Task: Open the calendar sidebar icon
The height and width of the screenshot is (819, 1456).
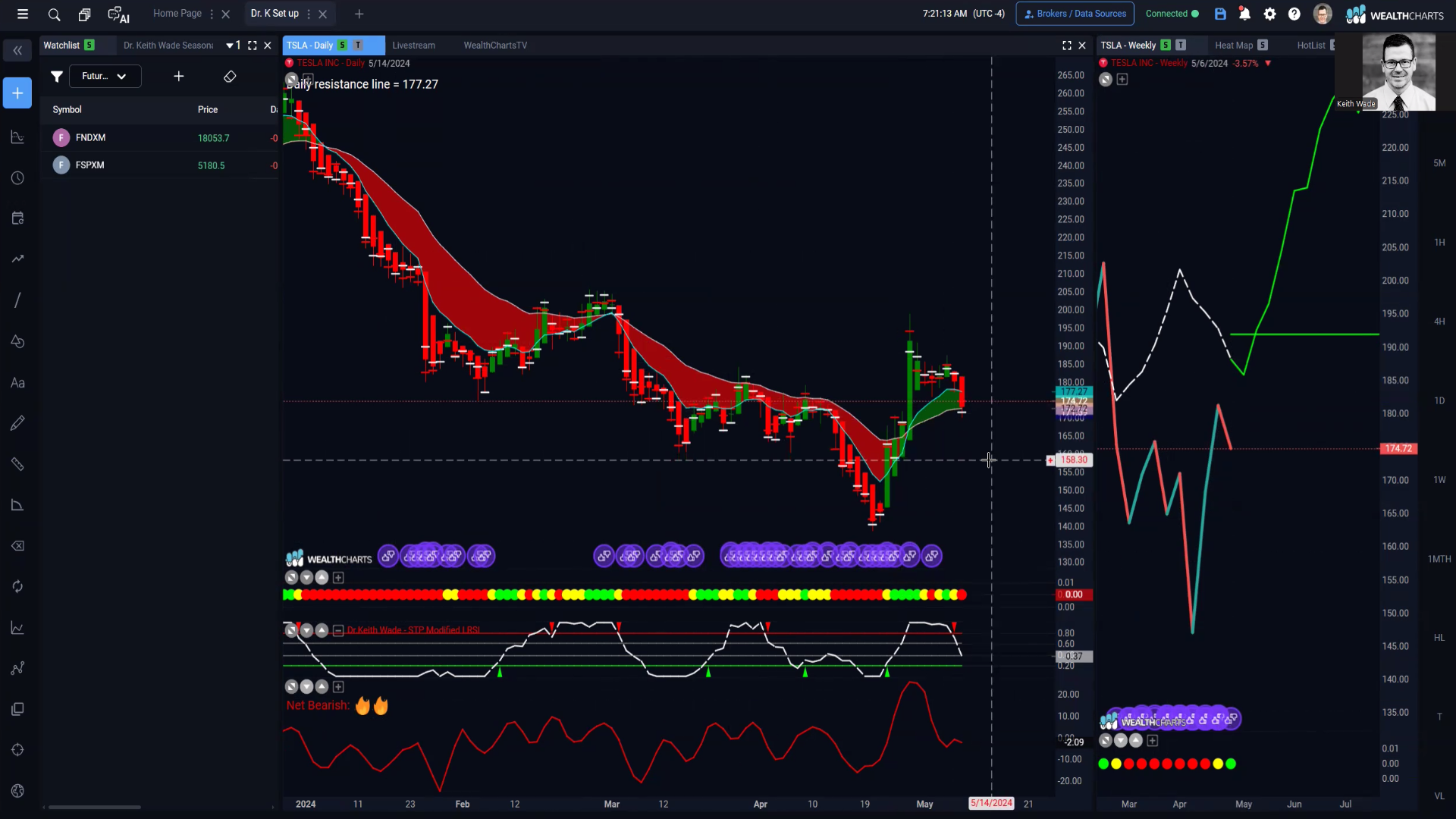Action: [x=17, y=218]
